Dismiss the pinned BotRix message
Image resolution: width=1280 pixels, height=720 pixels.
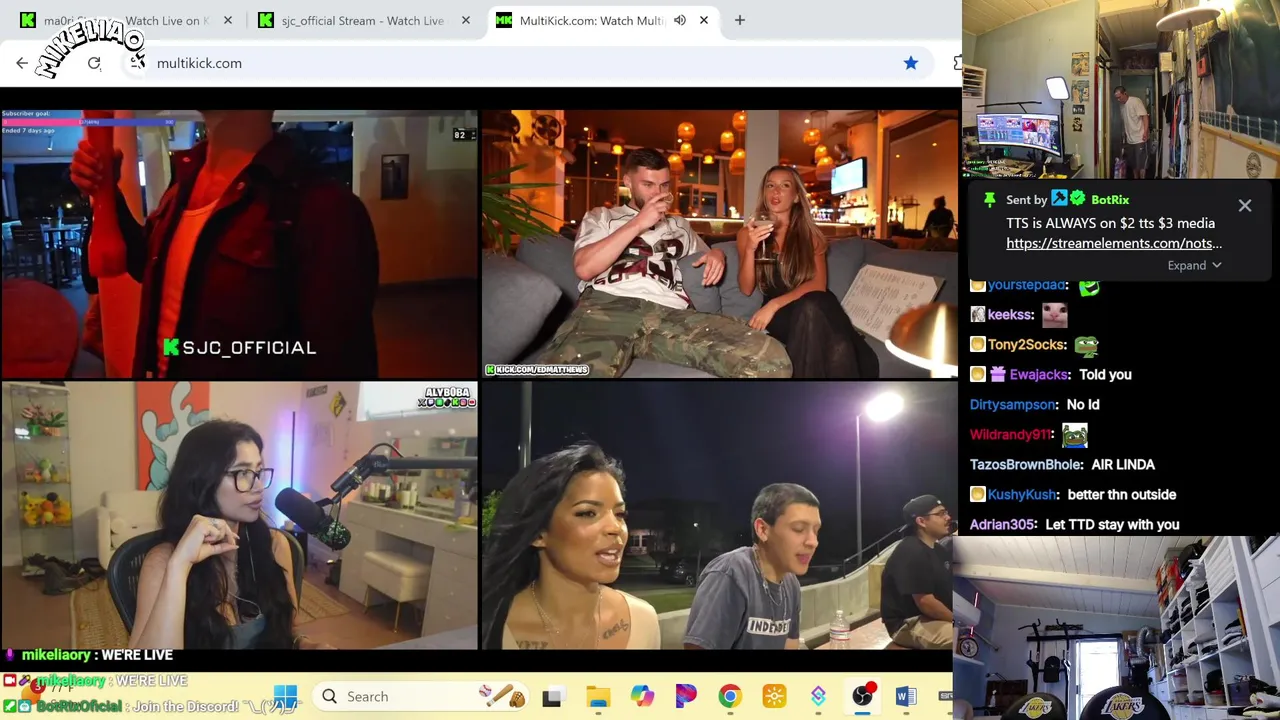pyautogui.click(x=1245, y=205)
